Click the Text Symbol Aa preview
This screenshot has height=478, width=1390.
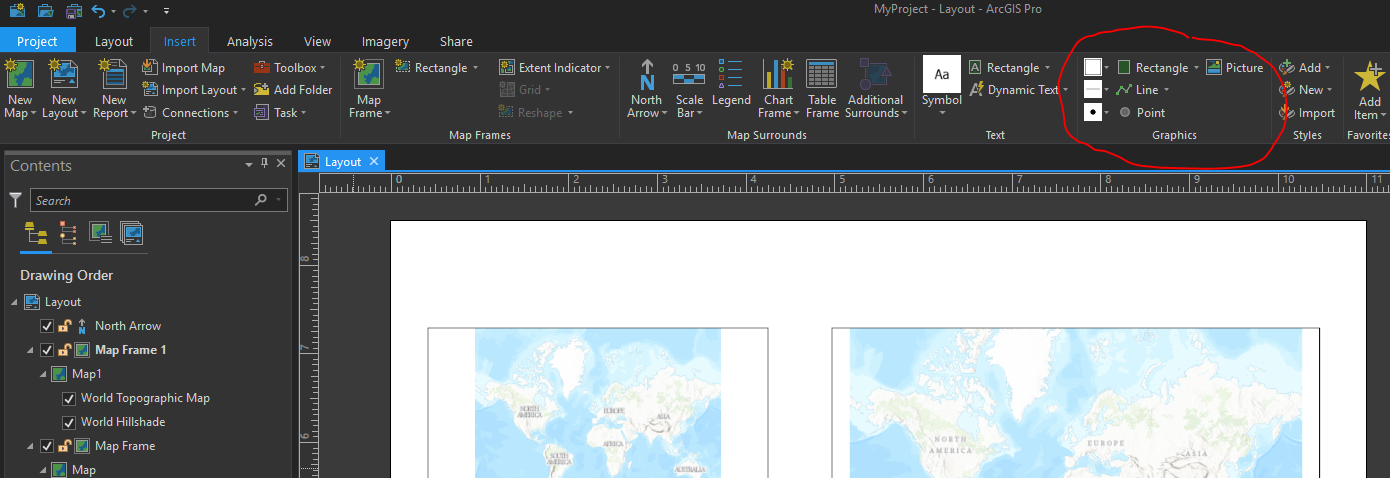coord(942,73)
